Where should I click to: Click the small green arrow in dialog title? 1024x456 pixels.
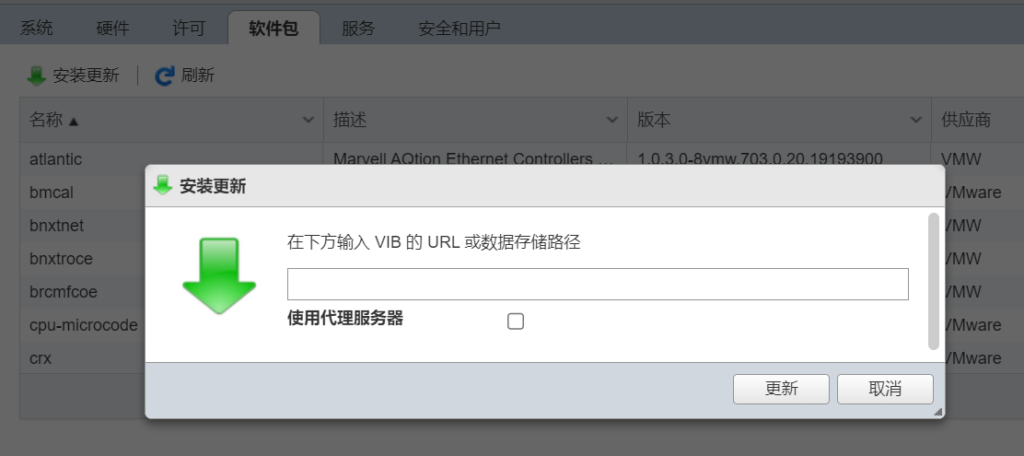click(163, 186)
